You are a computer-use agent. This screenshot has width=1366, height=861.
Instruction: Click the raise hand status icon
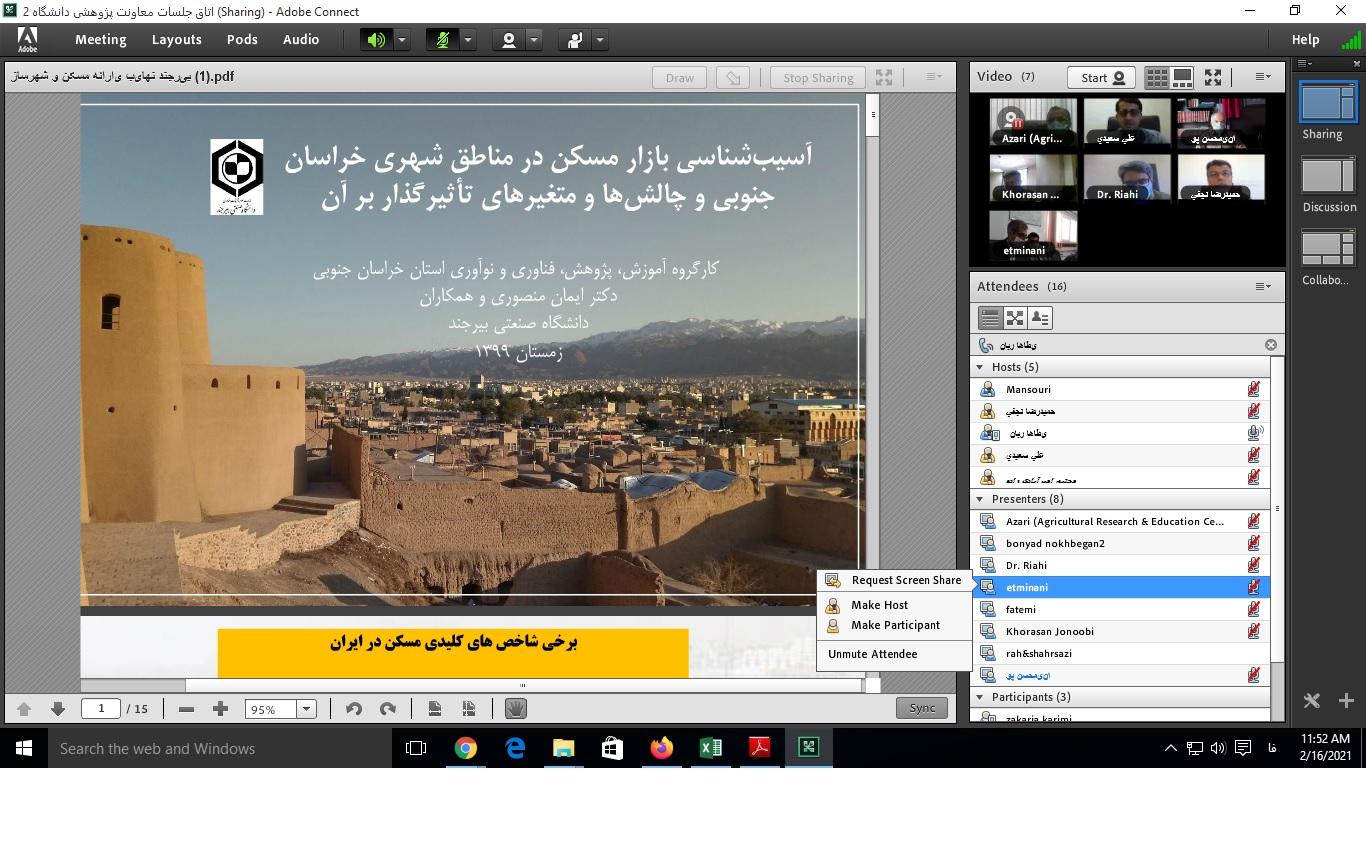coord(574,40)
